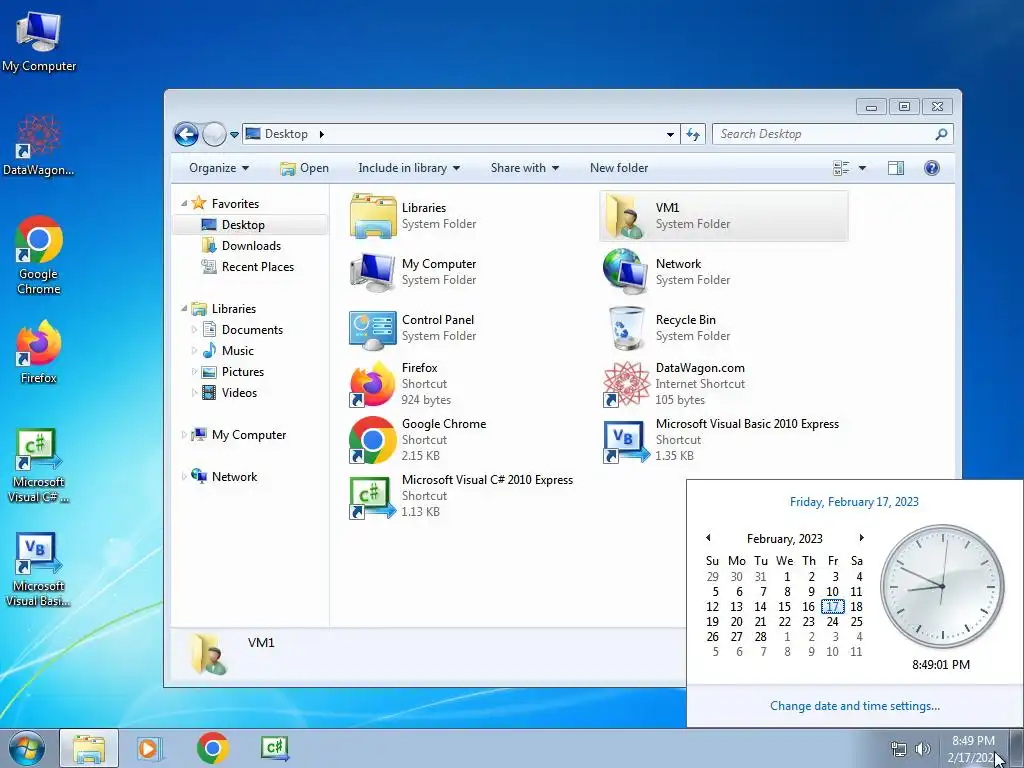Viewport: 1024px width, 768px height.
Task: Select February 24 in the calendar
Action: point(833,622)
